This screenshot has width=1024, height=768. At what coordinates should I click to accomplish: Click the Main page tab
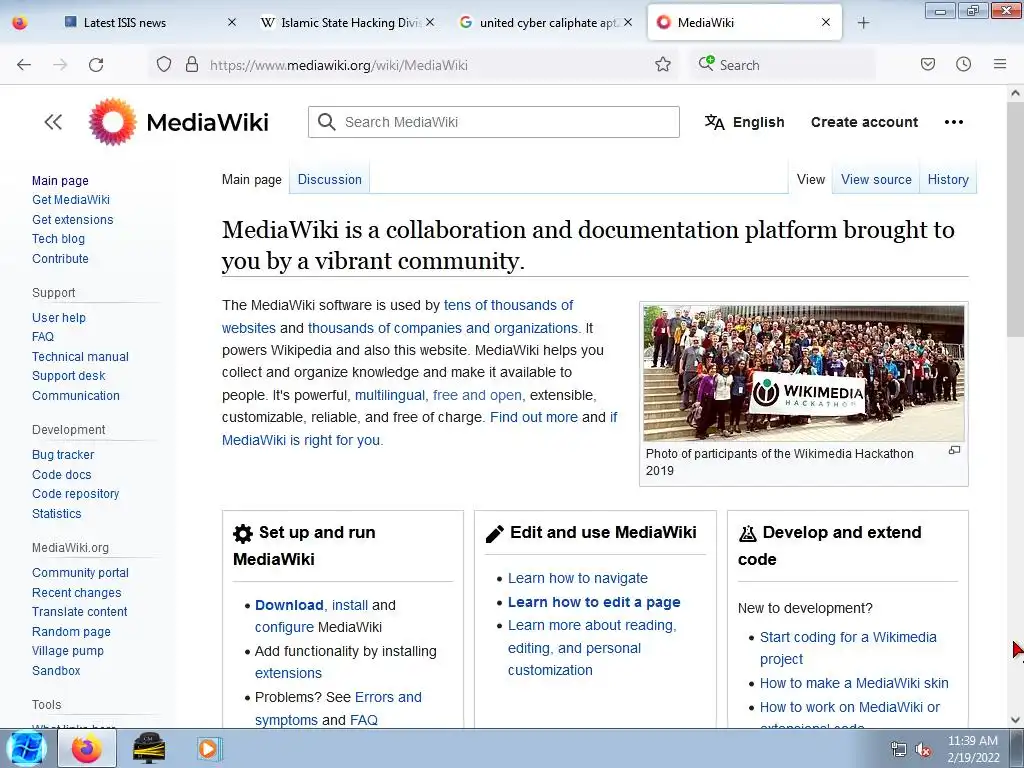(251, 180)
